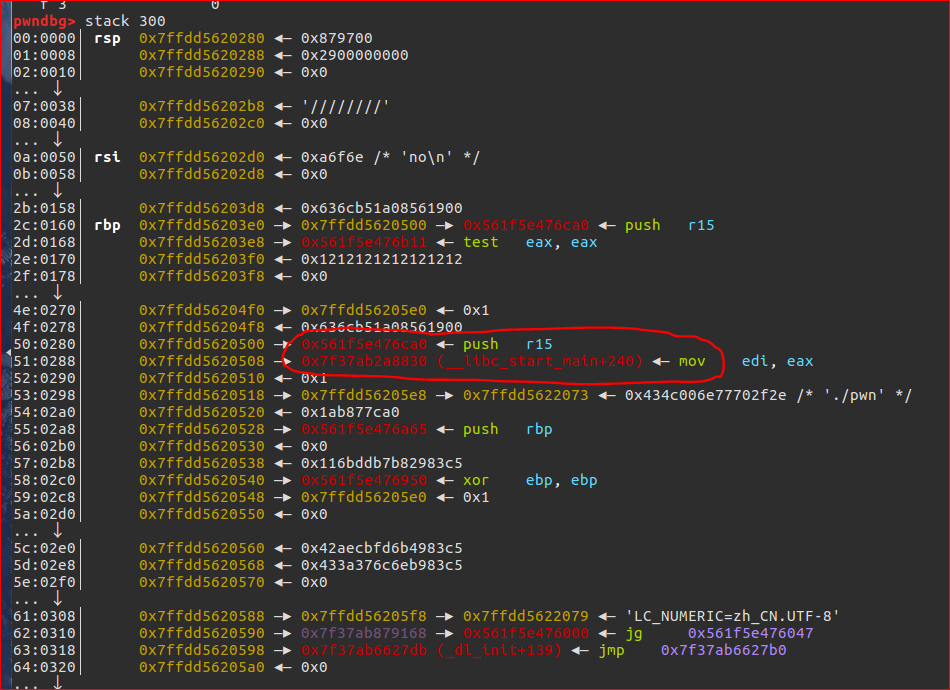Click value 0x116bddb7b82983c5

pyautogui.click(x=382, y=463)
